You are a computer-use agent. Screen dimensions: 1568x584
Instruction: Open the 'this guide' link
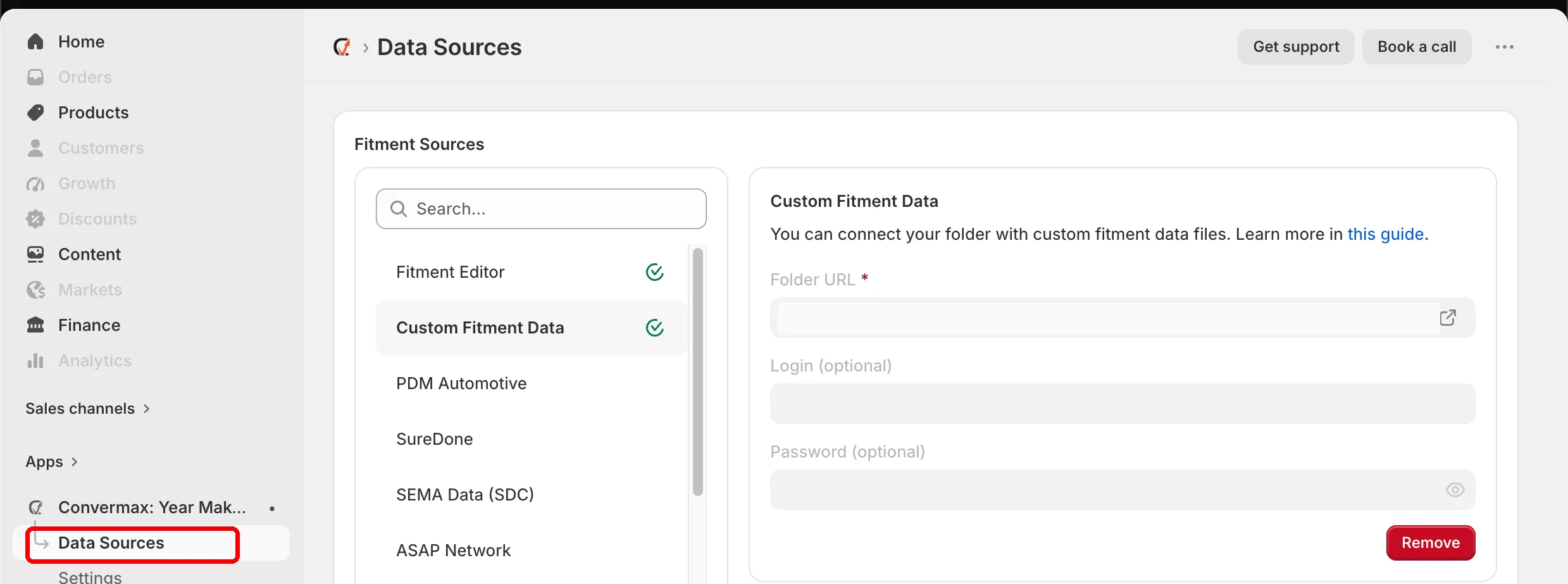click(x=1386, y=234)
